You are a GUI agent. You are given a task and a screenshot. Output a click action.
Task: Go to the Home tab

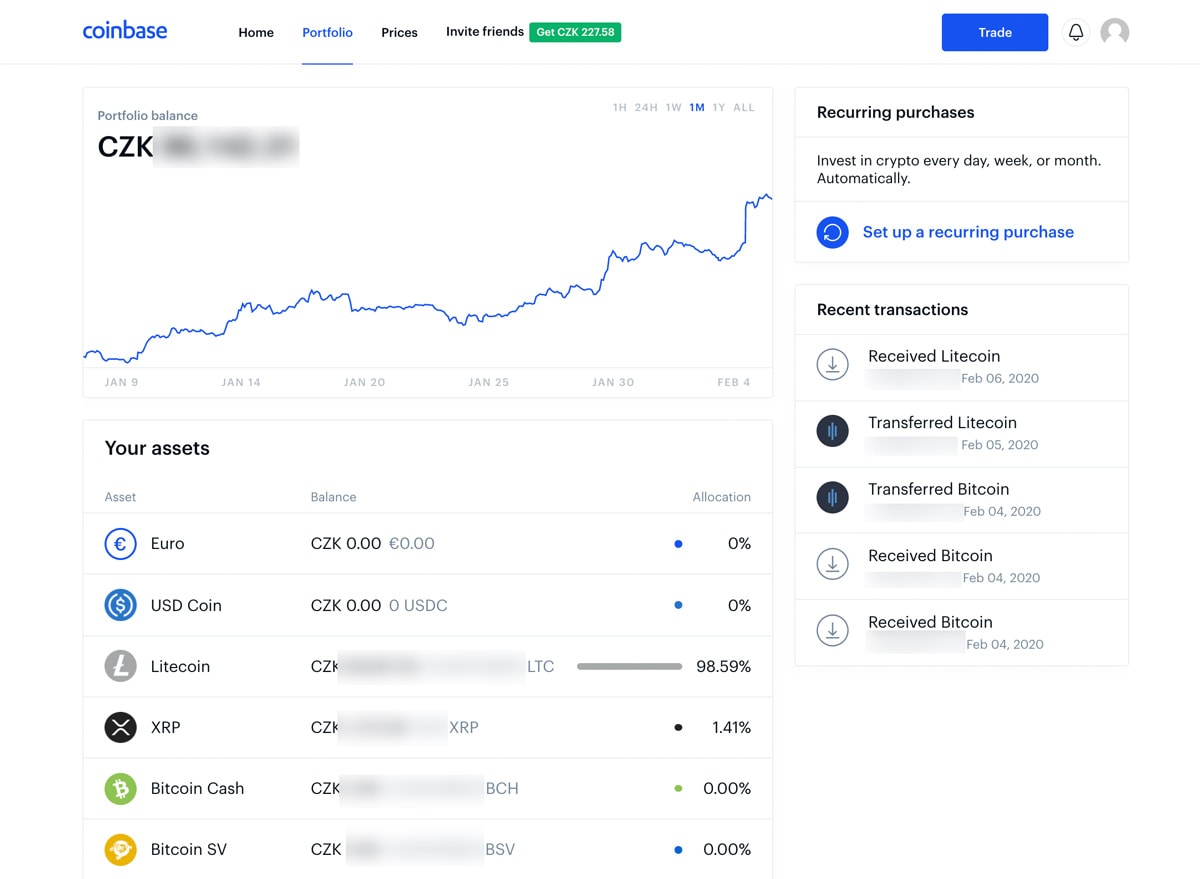pos(256,32)
